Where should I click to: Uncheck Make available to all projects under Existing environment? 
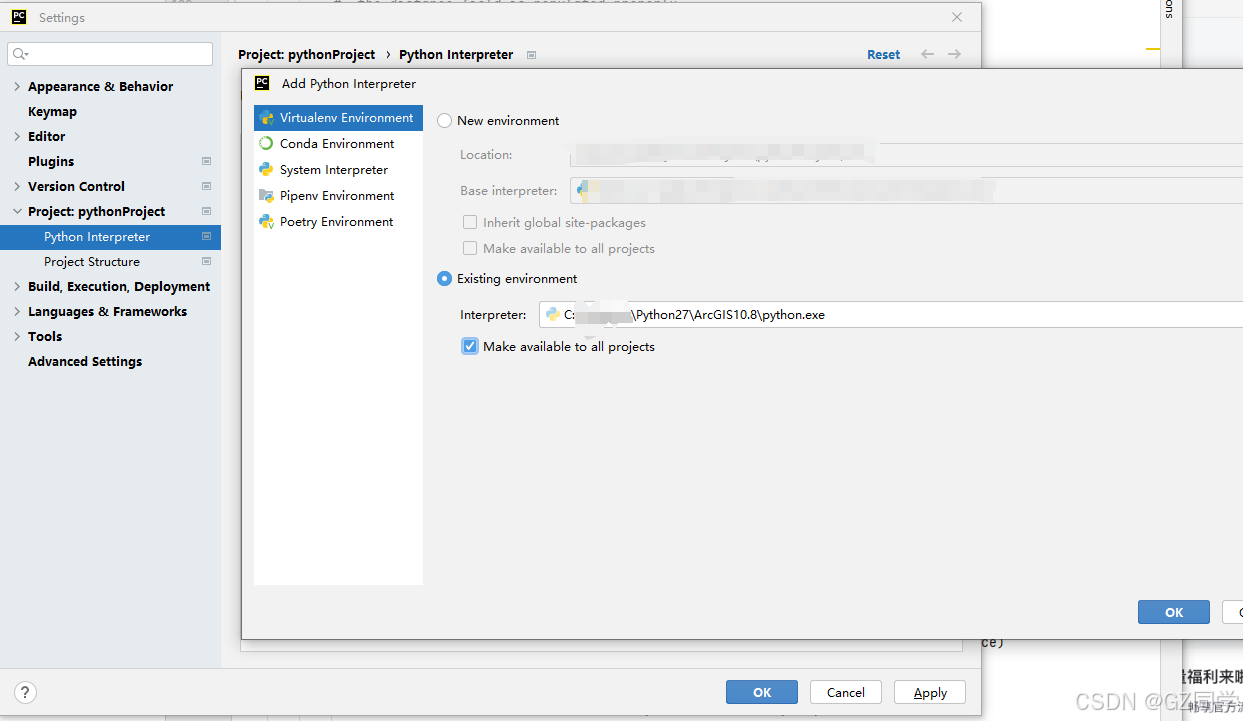(x=470, y=346)
